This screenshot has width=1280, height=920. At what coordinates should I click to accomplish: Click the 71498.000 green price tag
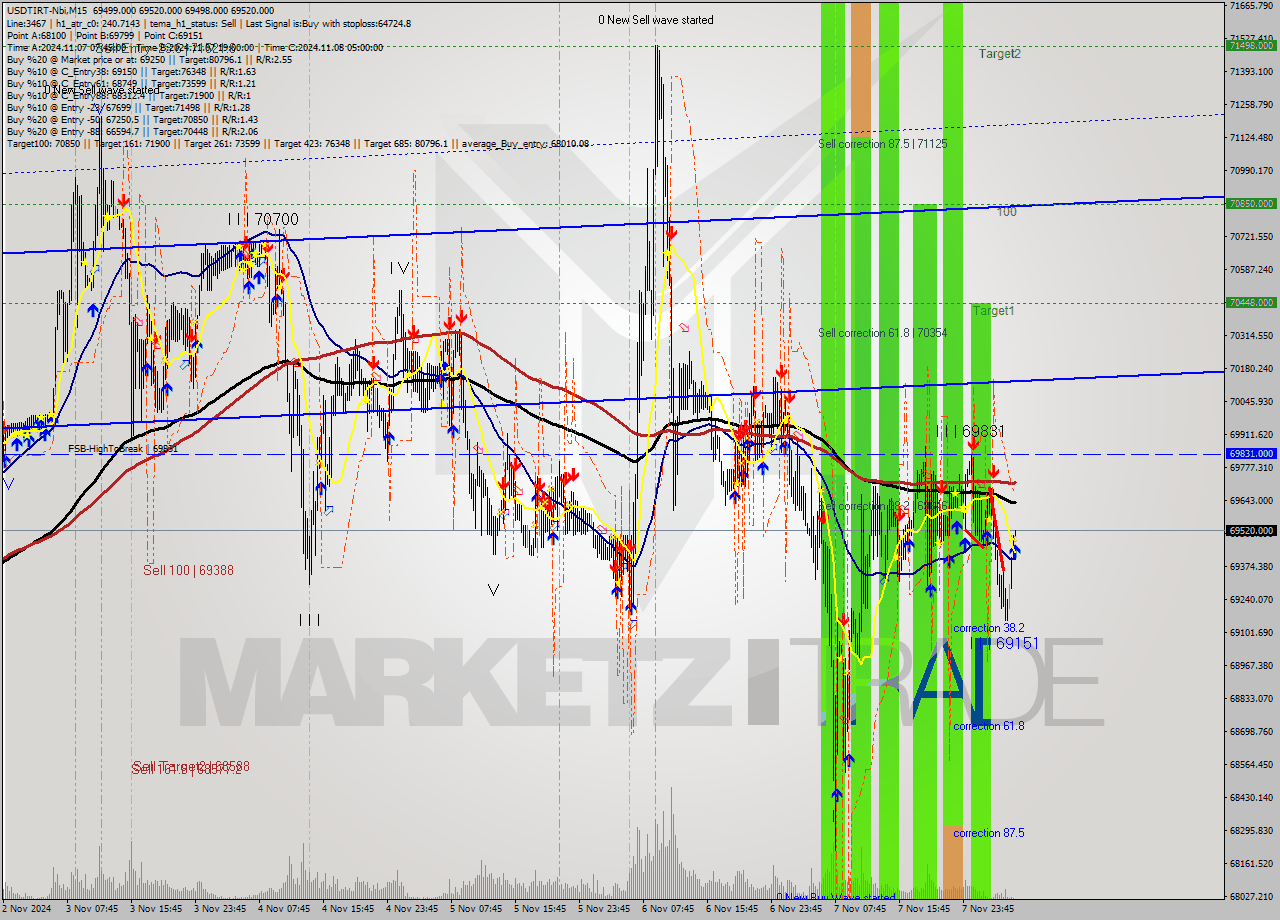tap(1251, 45)
